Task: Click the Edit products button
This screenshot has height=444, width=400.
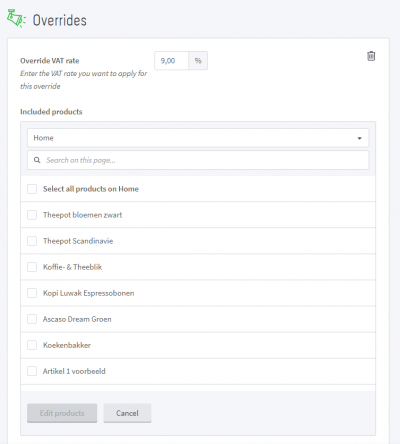Action: coord(62,413)
